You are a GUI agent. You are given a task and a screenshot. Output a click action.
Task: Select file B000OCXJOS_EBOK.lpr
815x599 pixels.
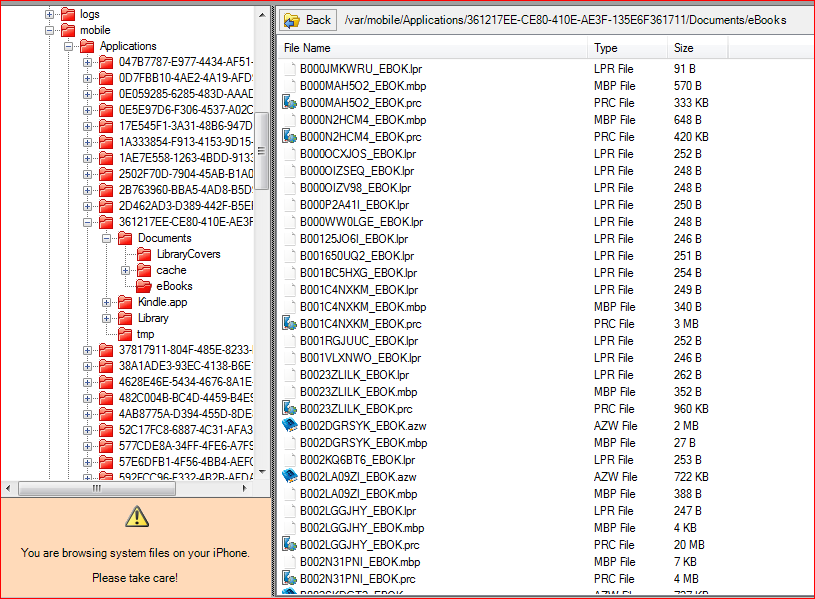[x=358, y=154]
